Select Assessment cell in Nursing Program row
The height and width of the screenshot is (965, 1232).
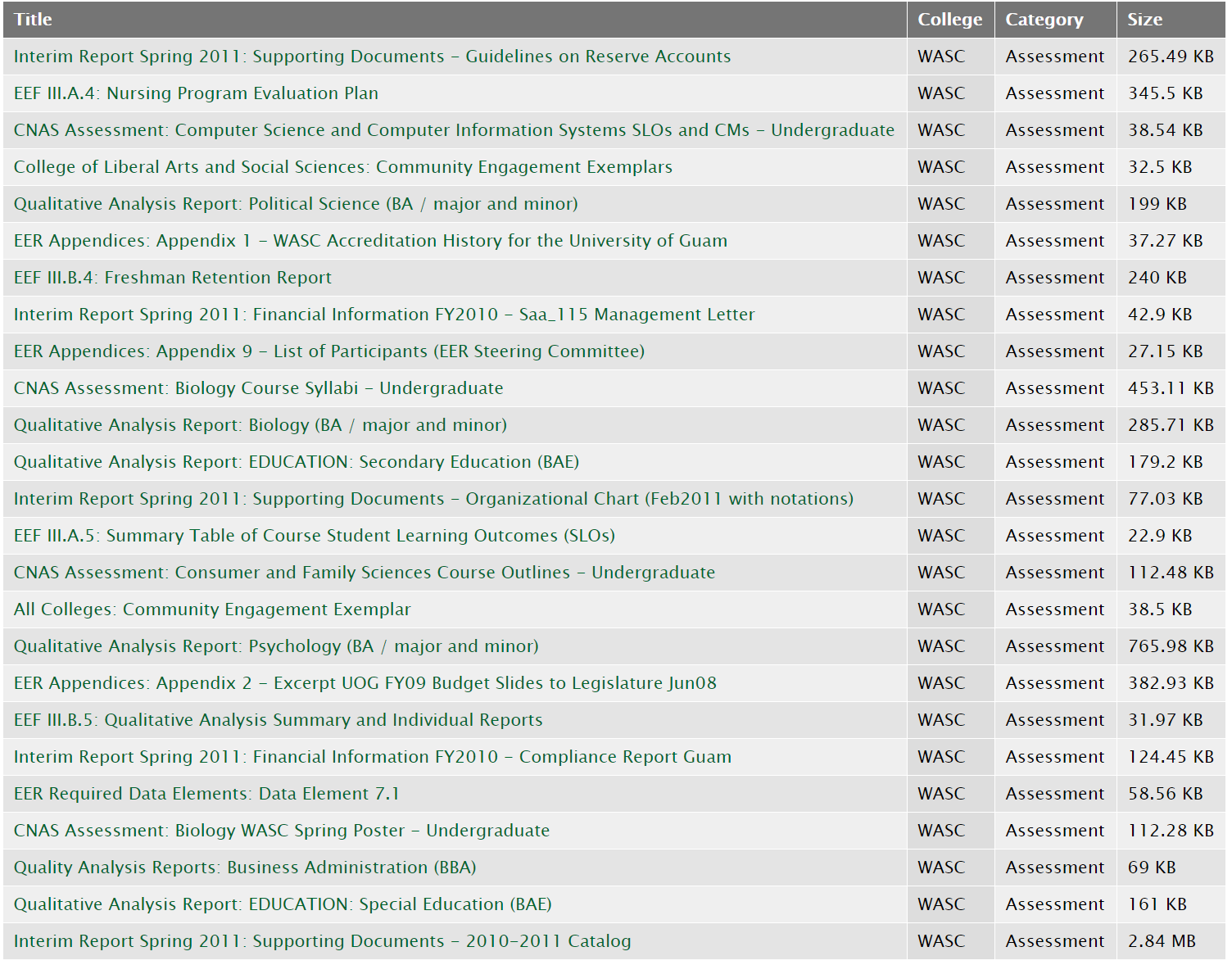tap(1056, 93)
